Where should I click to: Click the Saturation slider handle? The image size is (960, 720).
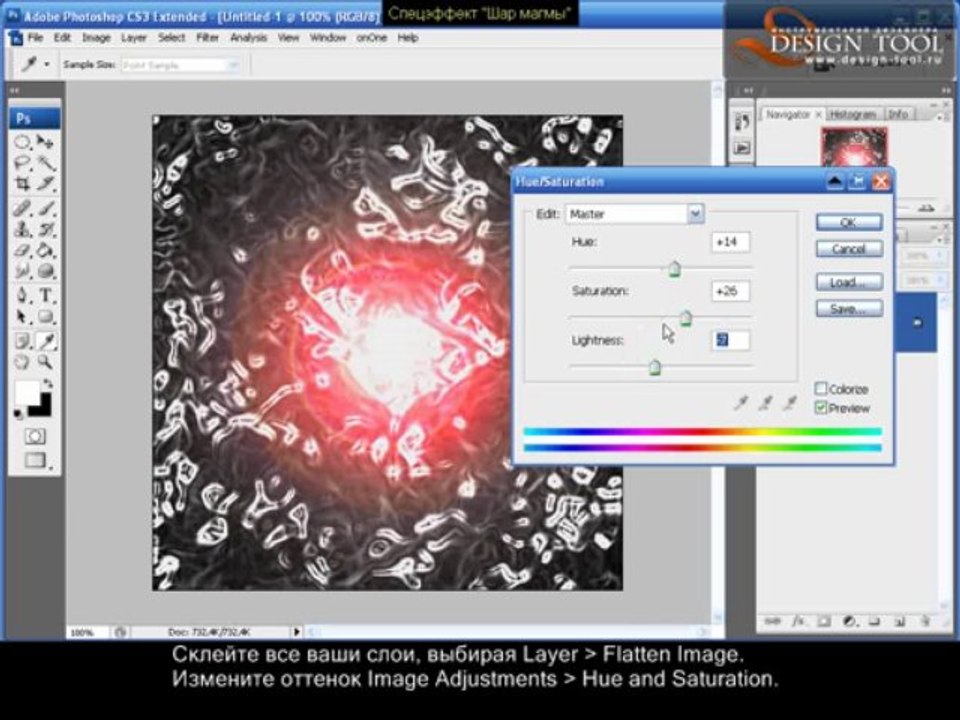[686, 318]
